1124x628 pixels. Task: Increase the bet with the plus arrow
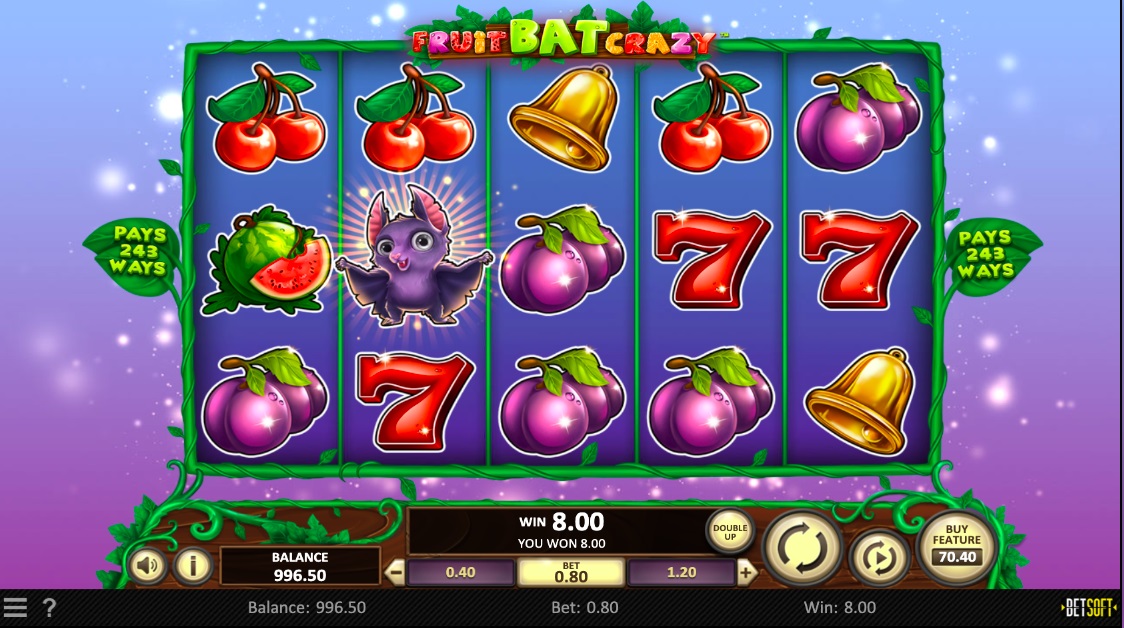(x=746, y=572)
